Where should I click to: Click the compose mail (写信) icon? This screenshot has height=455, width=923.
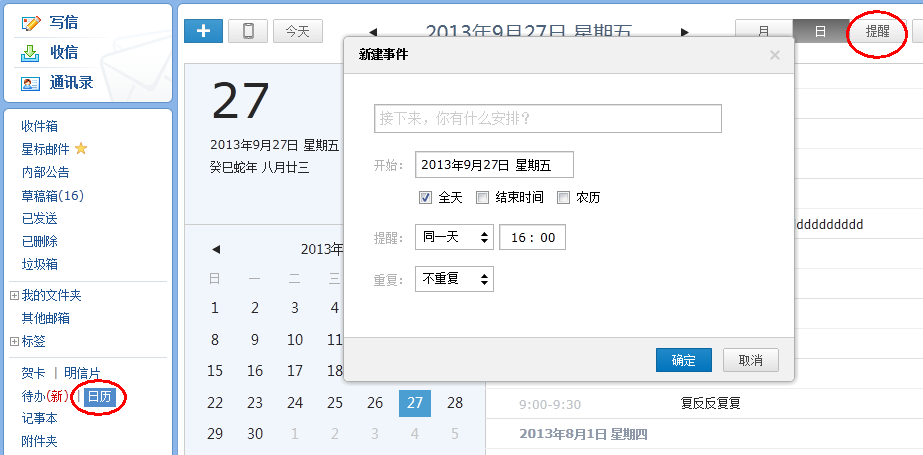pyautogui.click(x=31, y=22)
